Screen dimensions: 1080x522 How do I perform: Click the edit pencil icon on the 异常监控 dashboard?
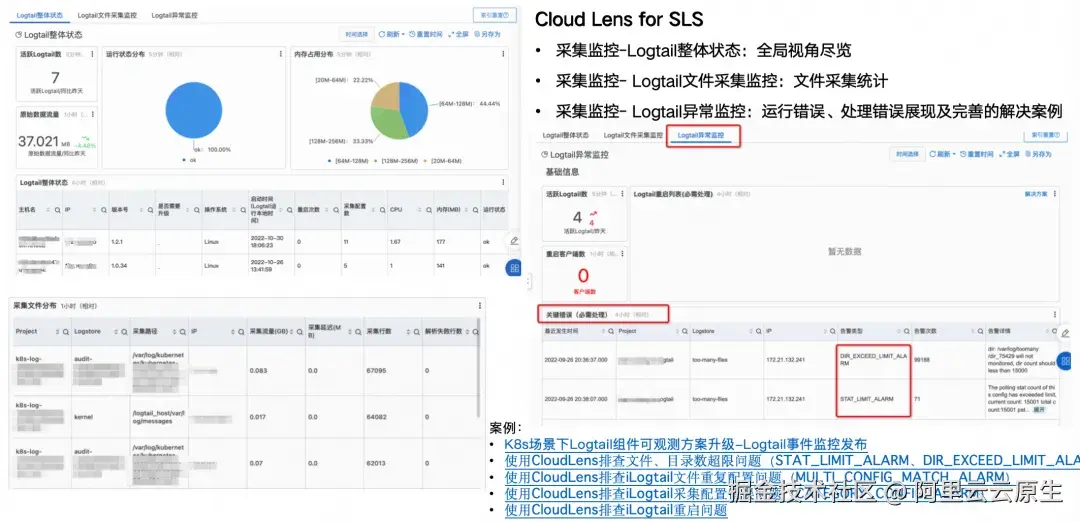click(1066, 333)
